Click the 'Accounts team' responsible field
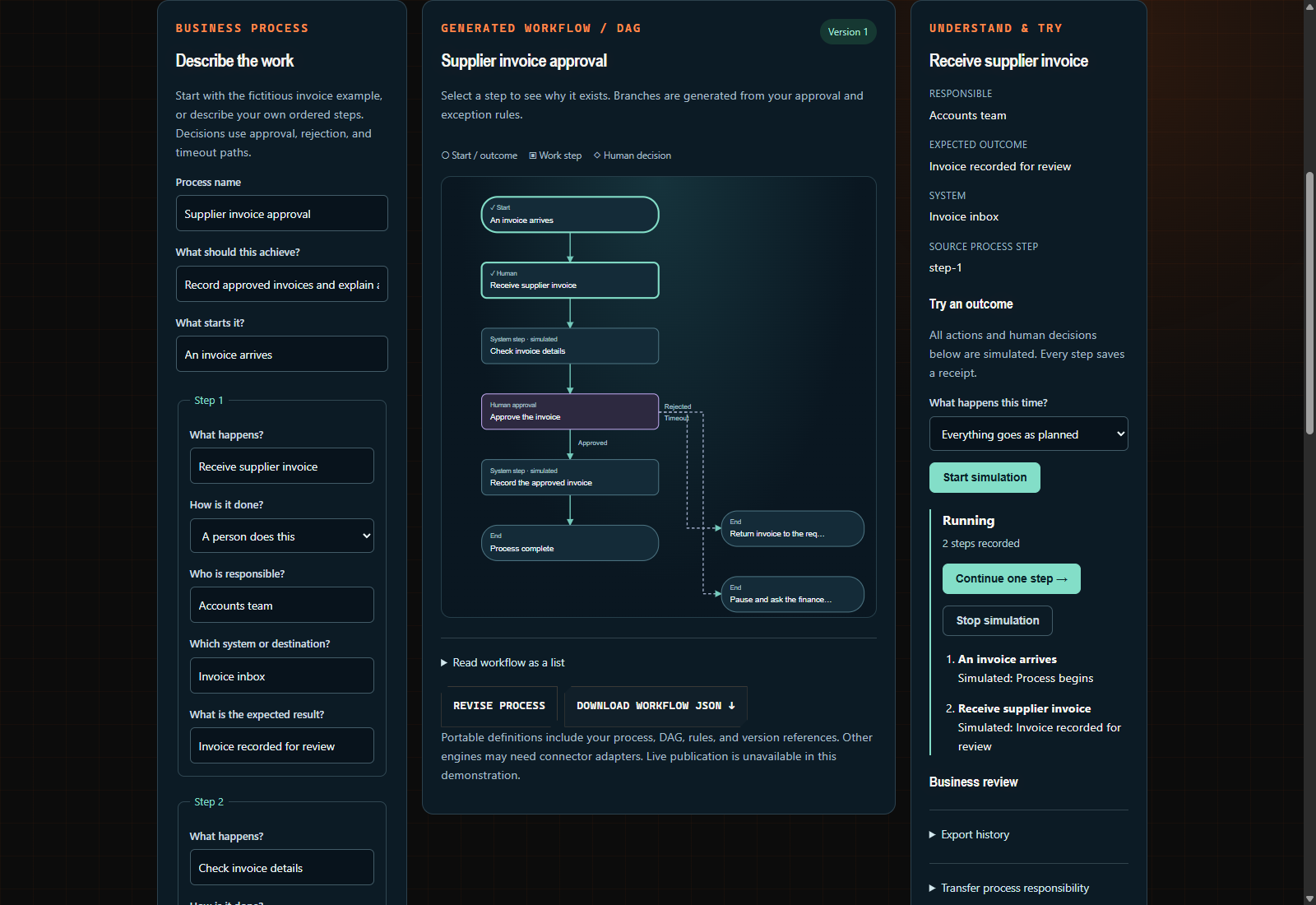This screenshot has height=905, width=1316. click(x=281, y=605)
